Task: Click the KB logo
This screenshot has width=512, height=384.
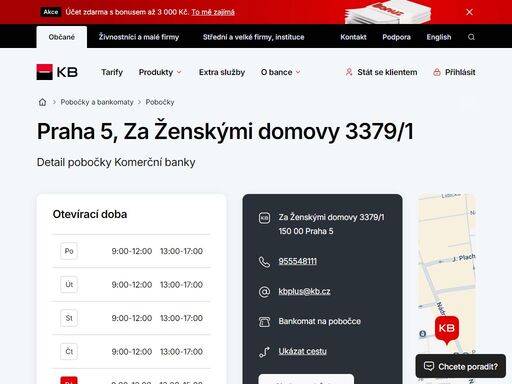Action: coord(57,72)
